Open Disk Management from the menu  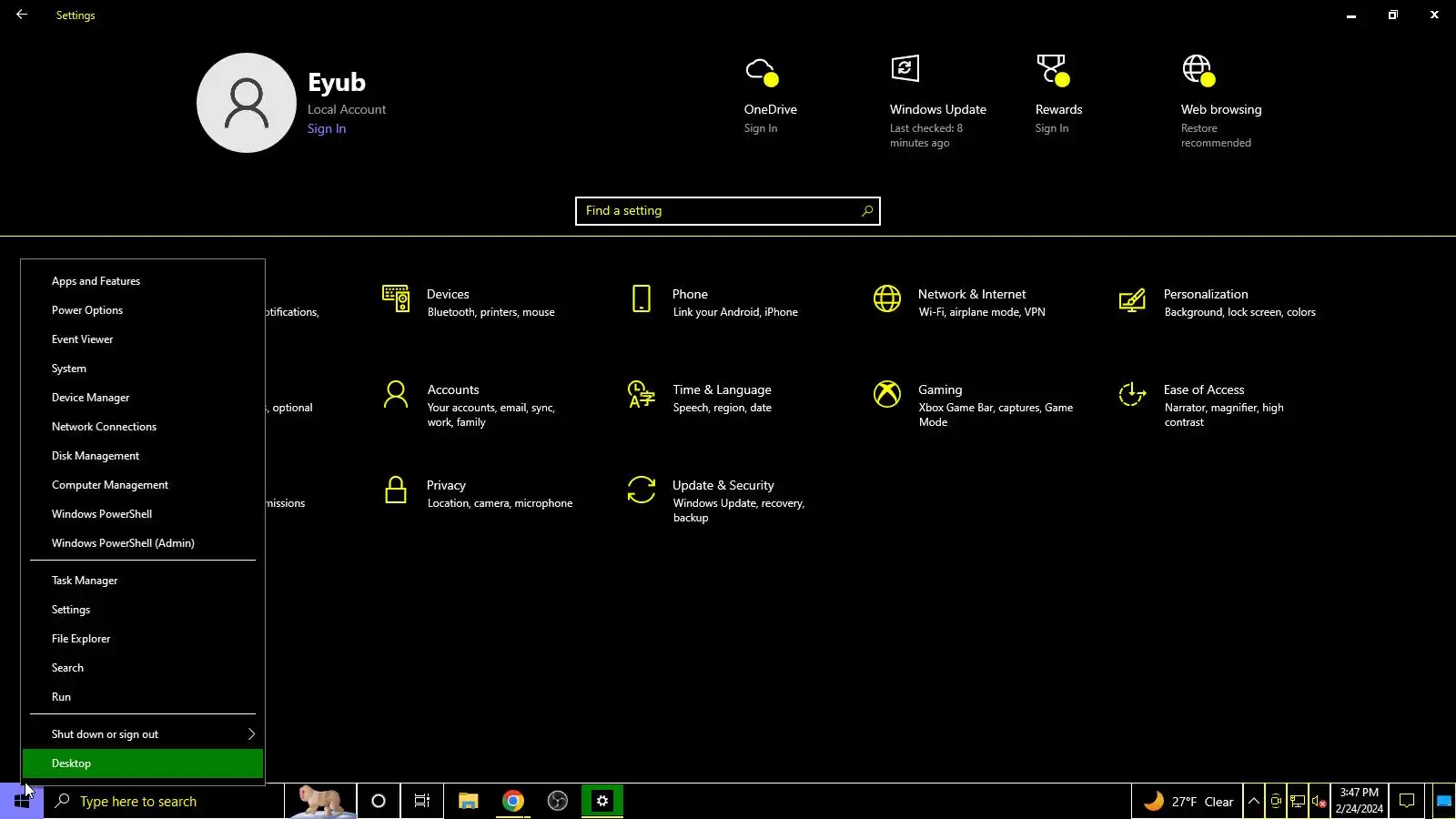point(143,456)
